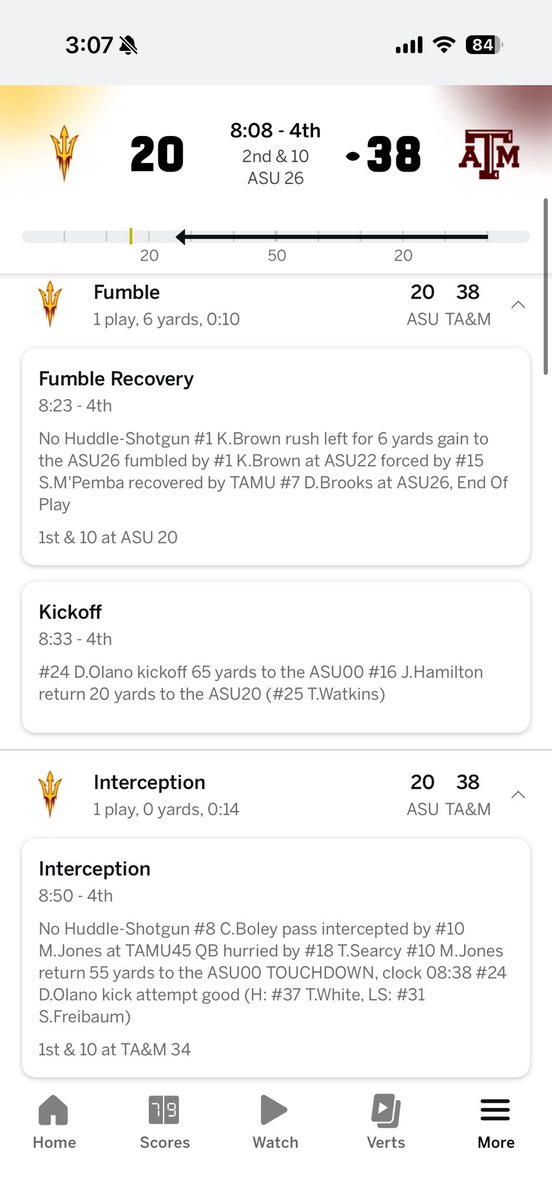The height and width of the screenshot is (1200, 552).
Task: Tap the Texas A&M logo in header
Action: pyautogui.click(x=489, y=155)
